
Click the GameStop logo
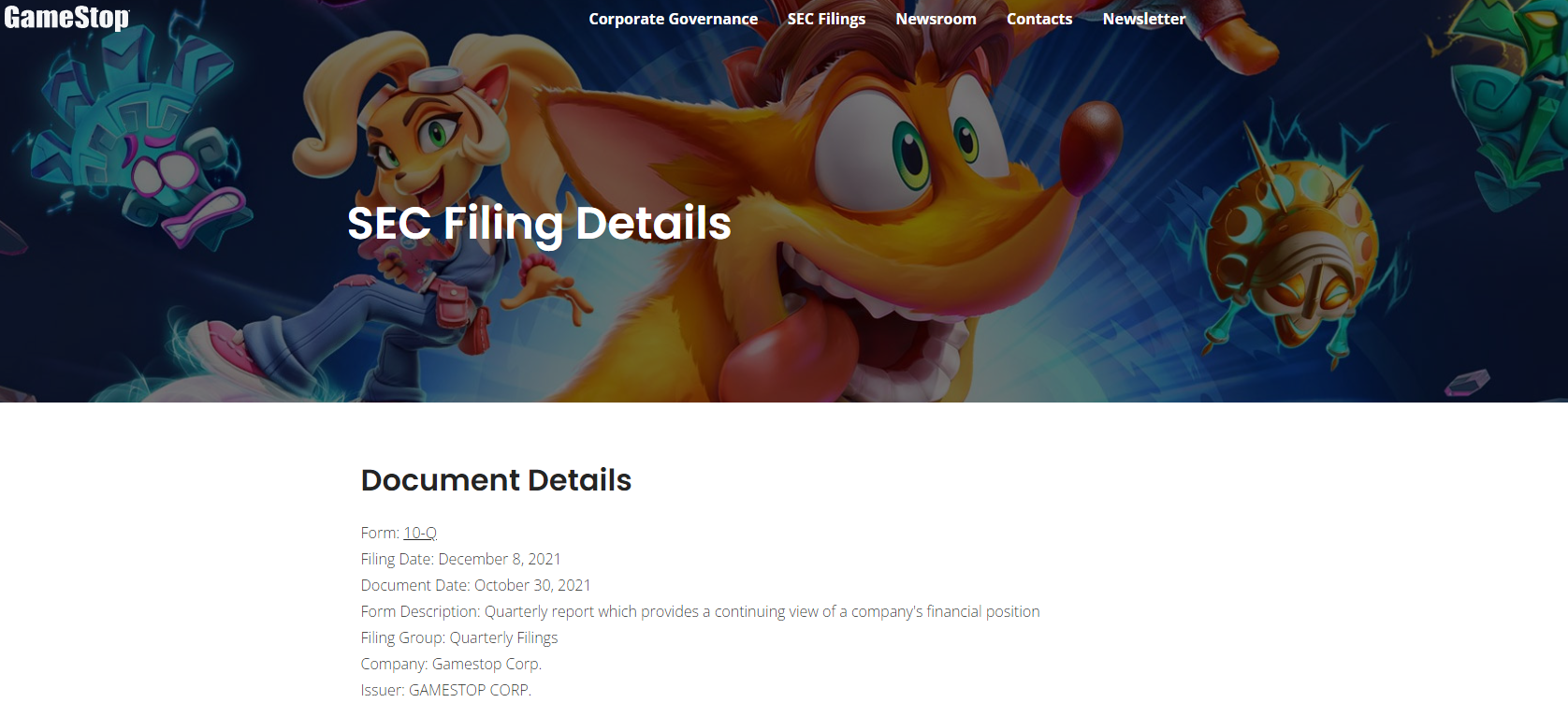tap(66, 18)
